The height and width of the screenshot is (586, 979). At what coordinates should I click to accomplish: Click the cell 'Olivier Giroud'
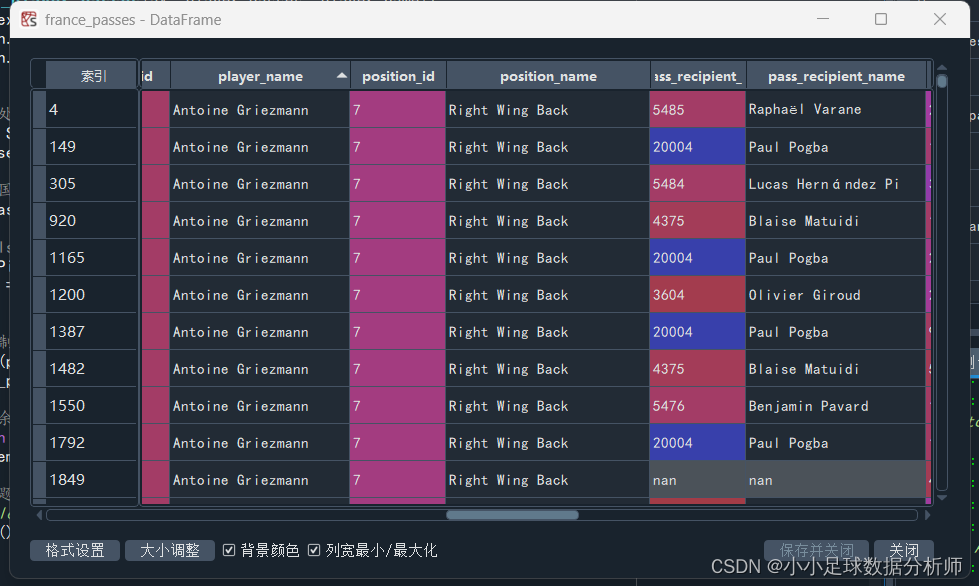(x=835, y=295)
